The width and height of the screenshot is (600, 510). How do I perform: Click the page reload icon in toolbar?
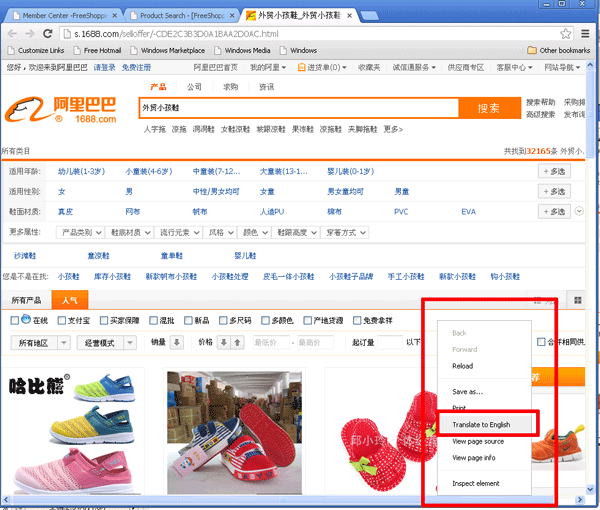(47, 33)
